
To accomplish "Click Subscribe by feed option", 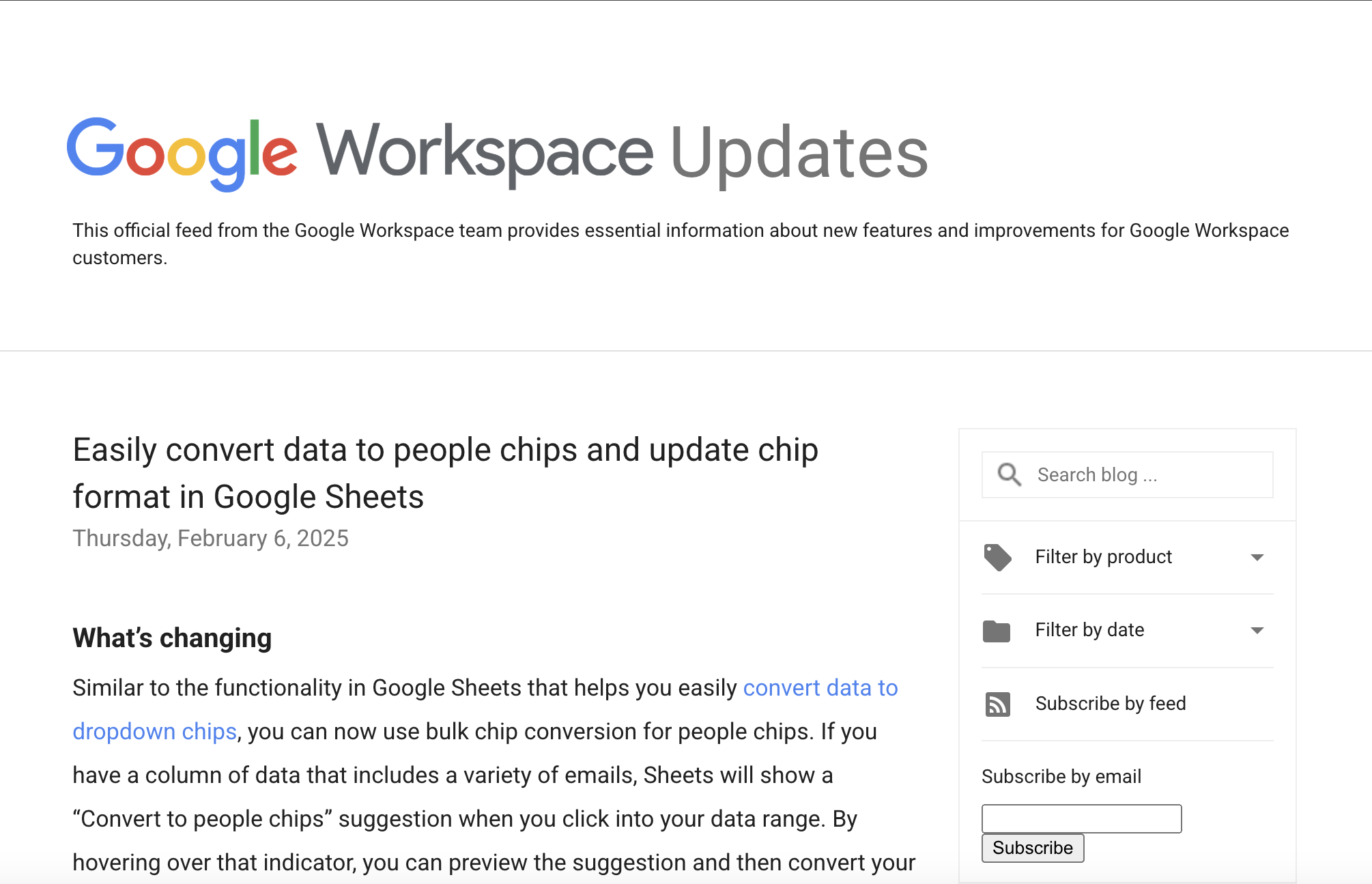I will (x=1111, y=703).
